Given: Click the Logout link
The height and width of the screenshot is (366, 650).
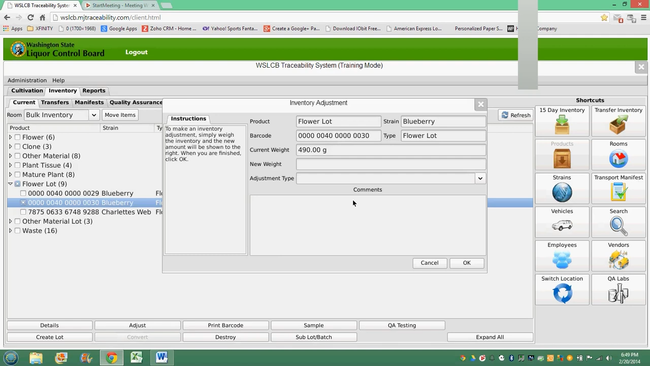Looking at the screenshot, I should pos(136,52).
